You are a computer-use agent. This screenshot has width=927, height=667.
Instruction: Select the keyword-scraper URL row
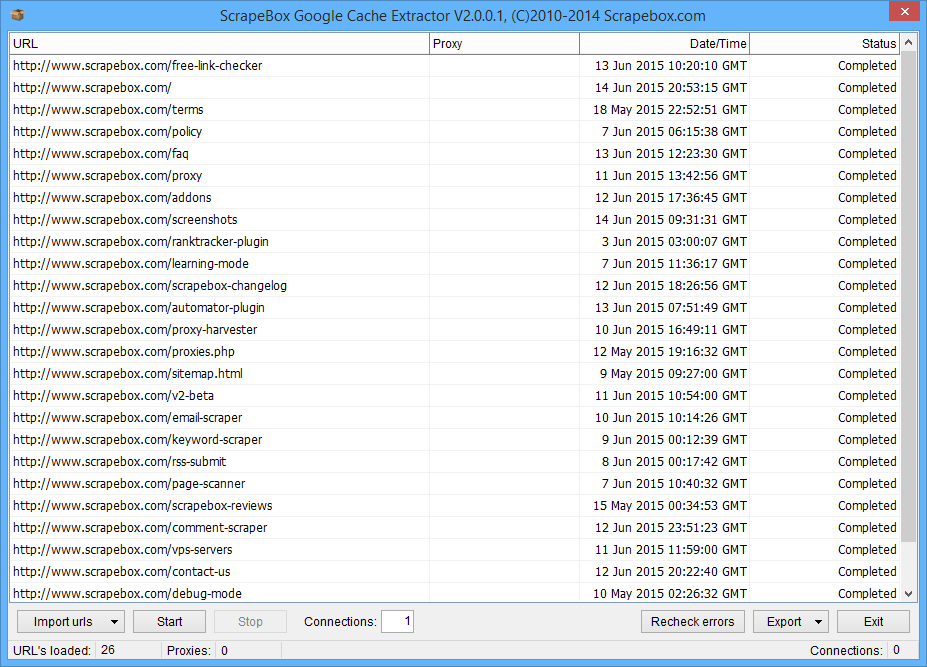click(137, 440)
